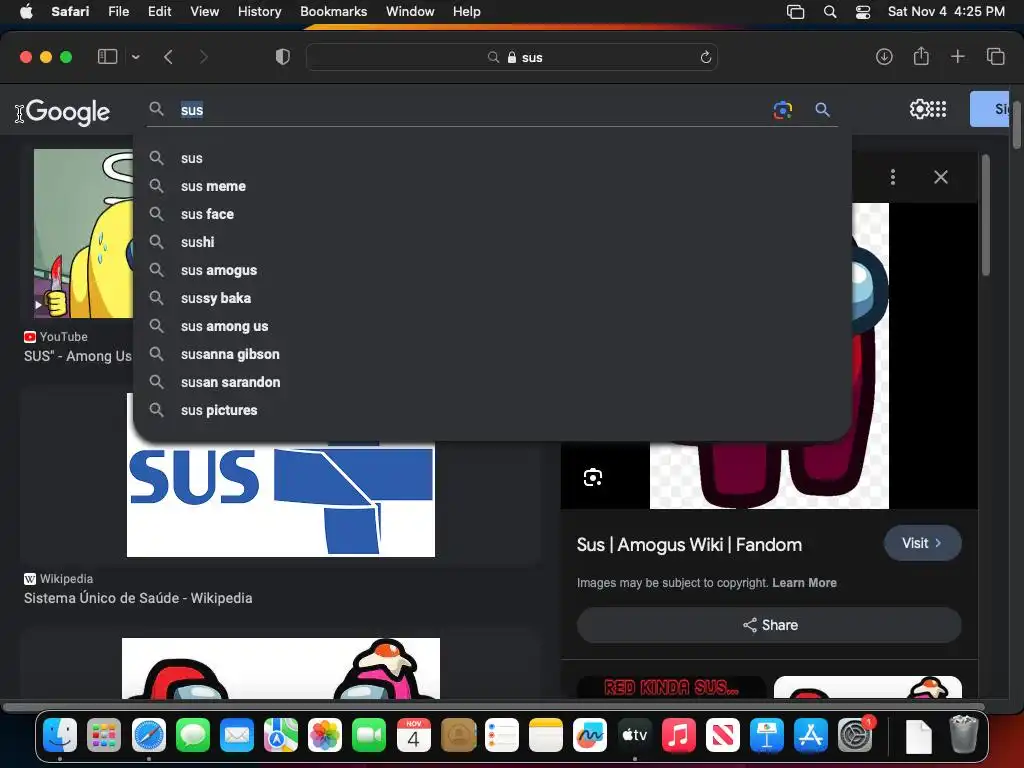
Task: Open Finder from the Dock
Action: point(59,735)
